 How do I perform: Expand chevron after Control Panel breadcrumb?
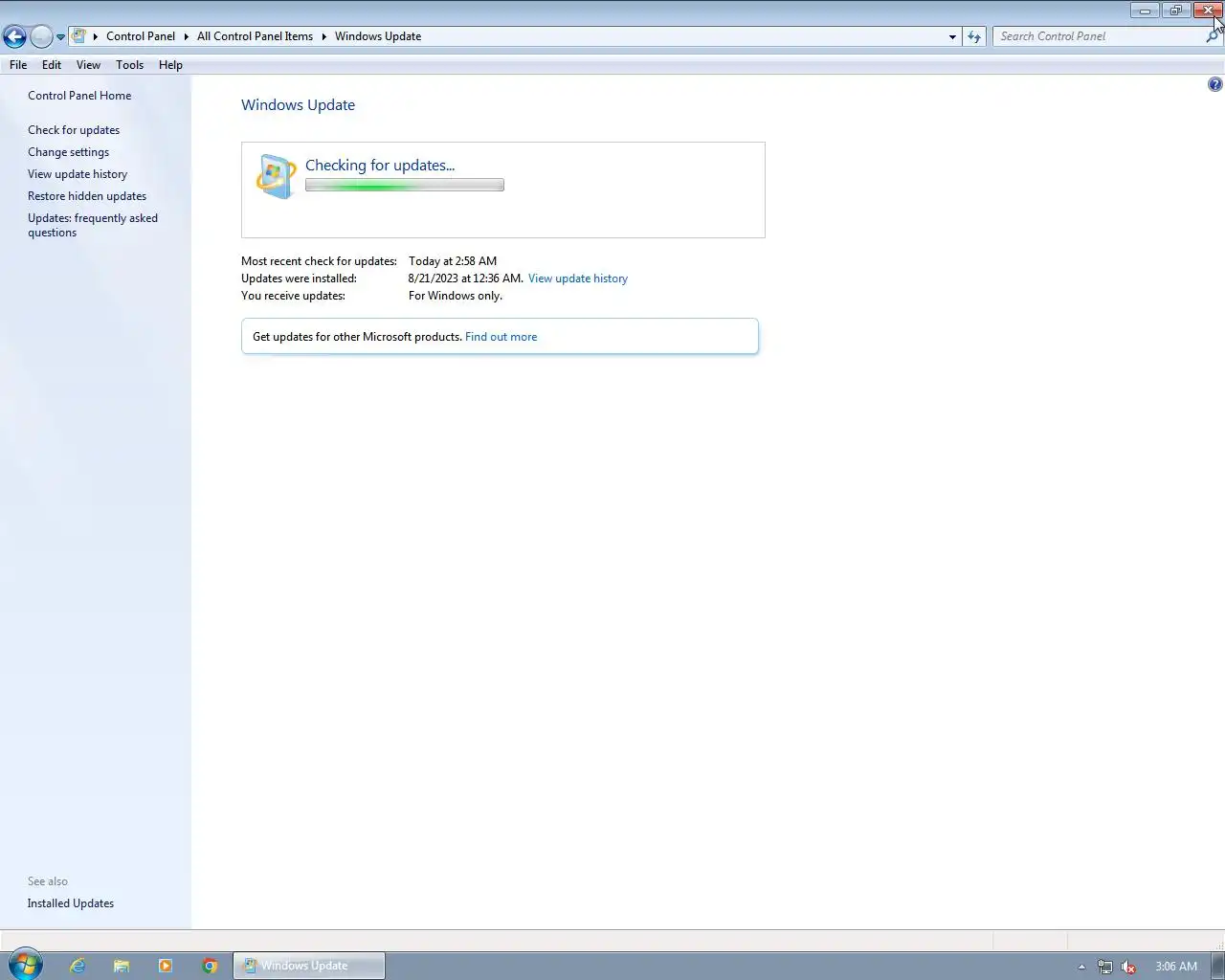(x=187, y=36)
